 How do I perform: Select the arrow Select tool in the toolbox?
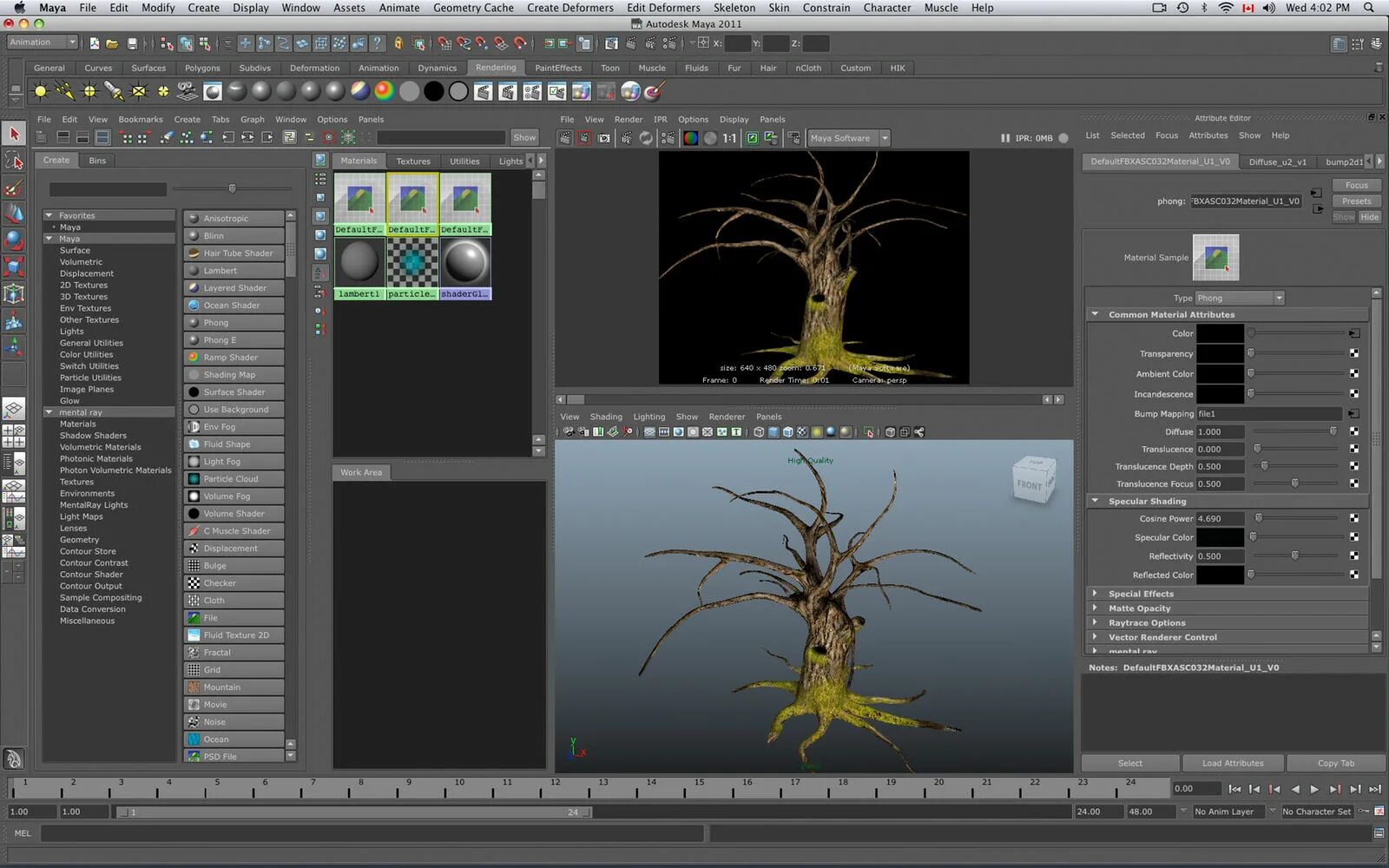[14, 134]
